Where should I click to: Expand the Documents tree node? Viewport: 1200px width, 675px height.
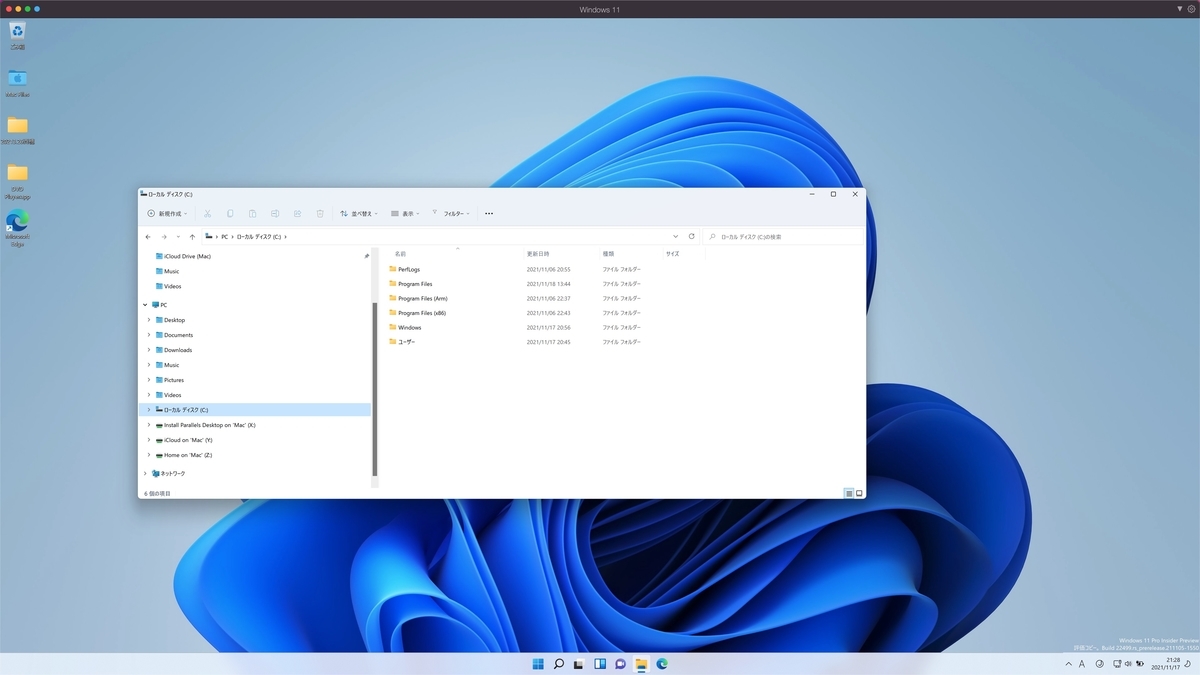(149, 335)
